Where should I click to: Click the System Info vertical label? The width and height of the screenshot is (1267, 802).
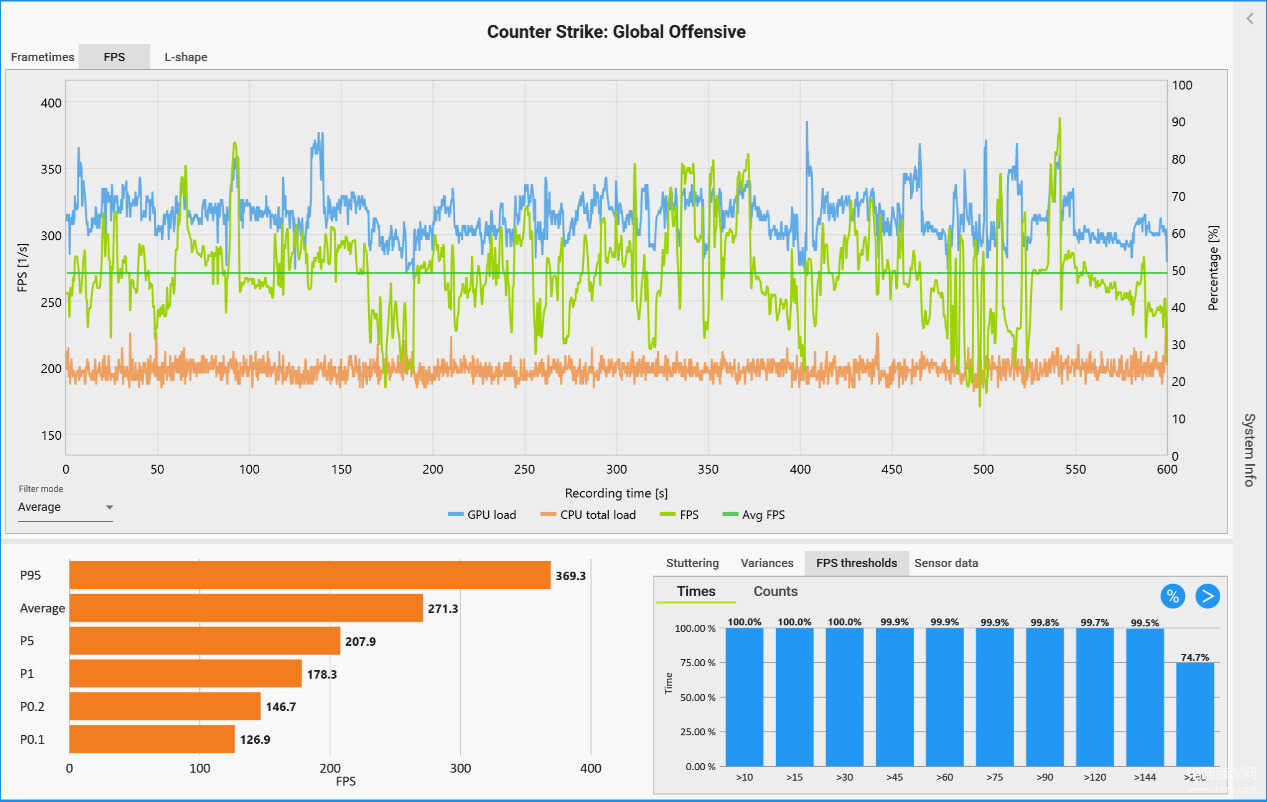pos(1249,450)
